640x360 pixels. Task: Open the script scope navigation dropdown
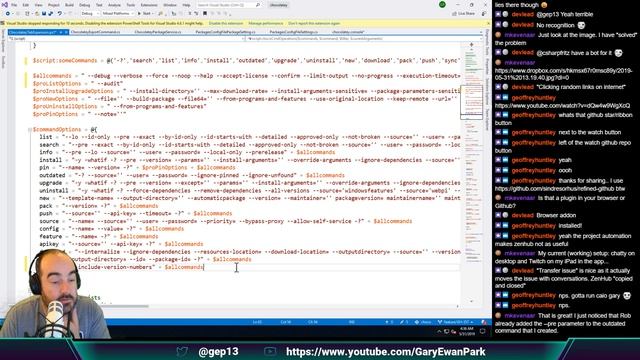(127, 39)
